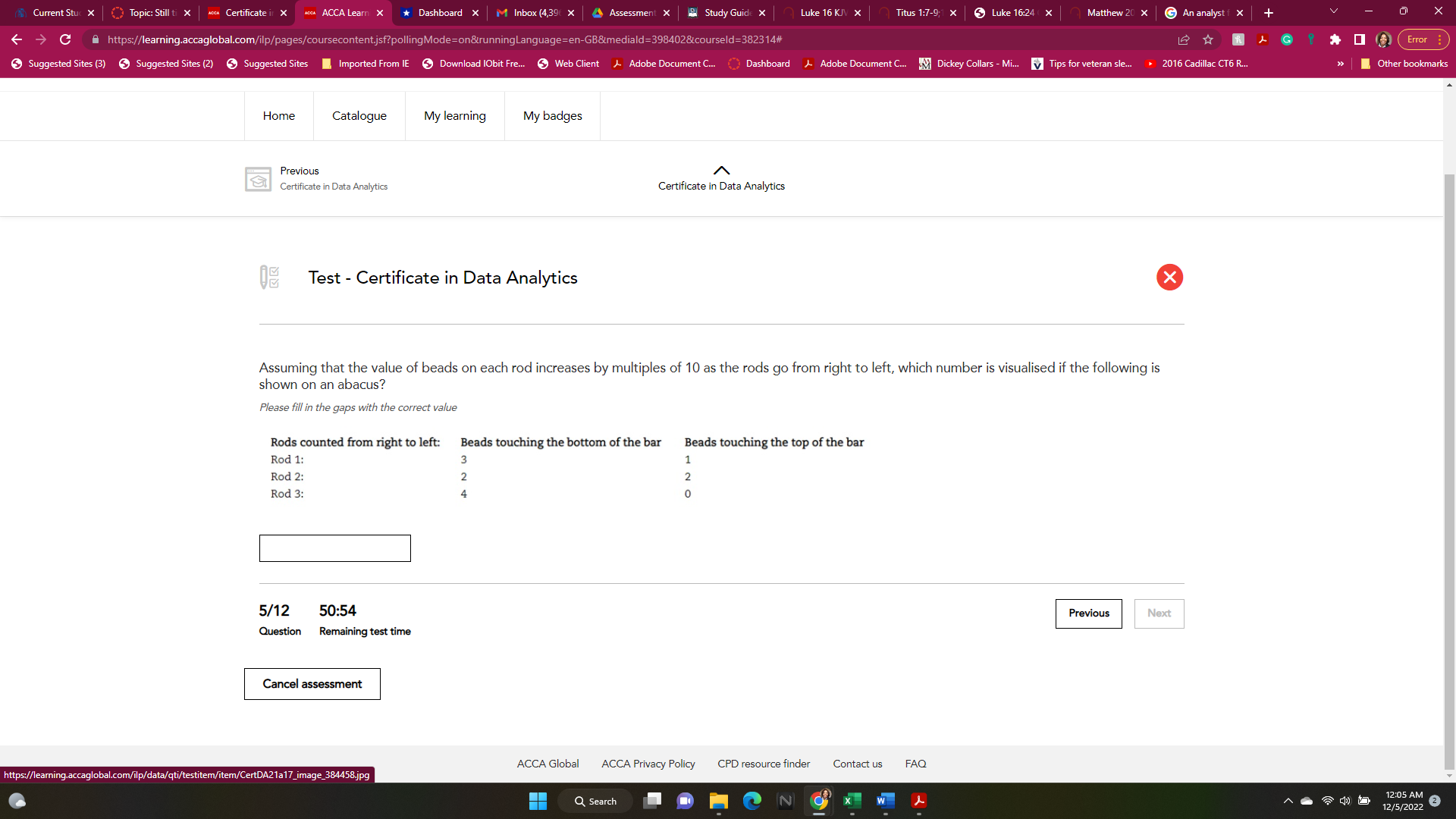Image resolution: width=1456 pixels, height=819 pixels.
Task: Open Microsoft Word from the taskbar
Action: [884, 801]
